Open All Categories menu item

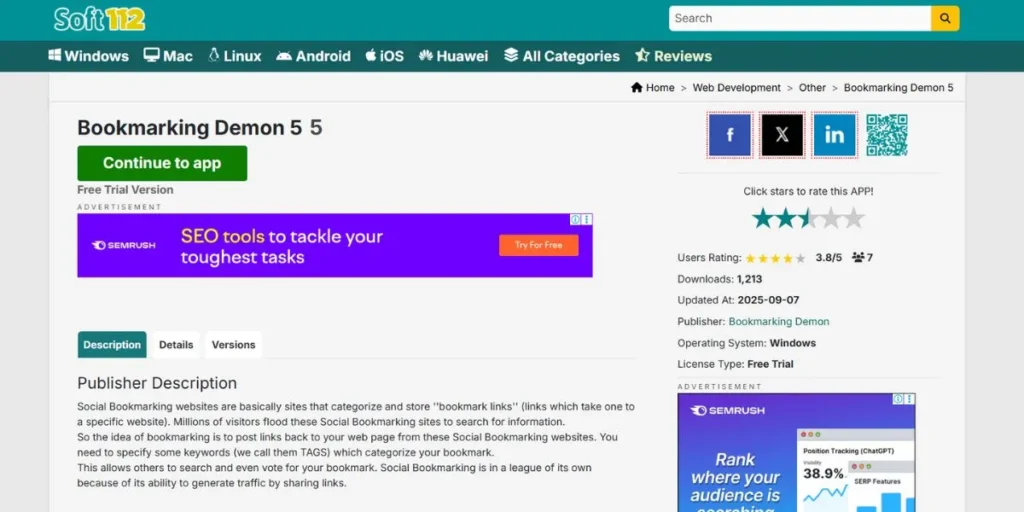(x=562, y=56)
